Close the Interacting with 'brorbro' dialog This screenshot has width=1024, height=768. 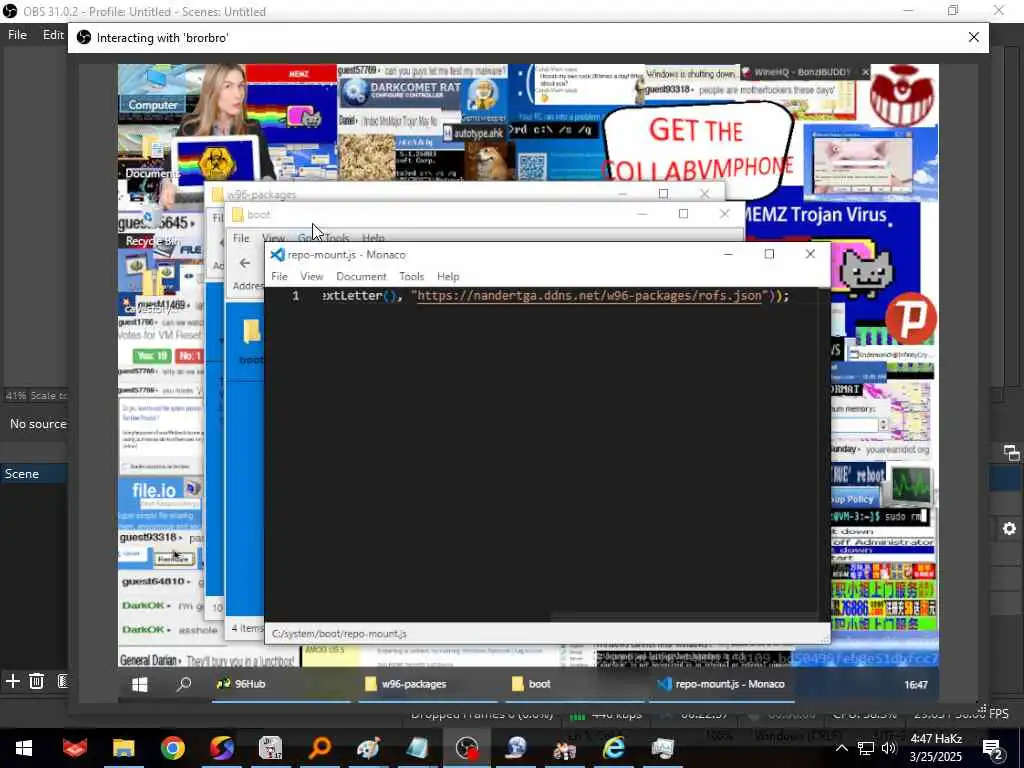tap(974, 37)
